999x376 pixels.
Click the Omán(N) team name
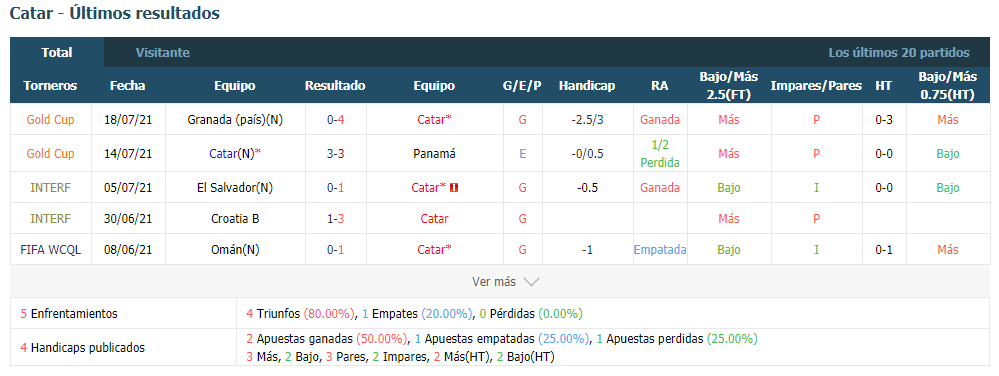tap(235, 250)
